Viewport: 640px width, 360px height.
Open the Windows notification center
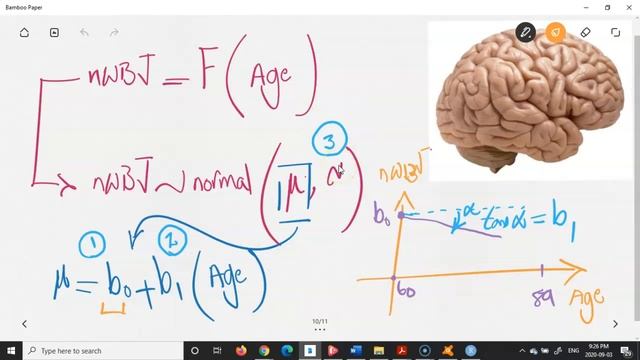click(626, 351)
